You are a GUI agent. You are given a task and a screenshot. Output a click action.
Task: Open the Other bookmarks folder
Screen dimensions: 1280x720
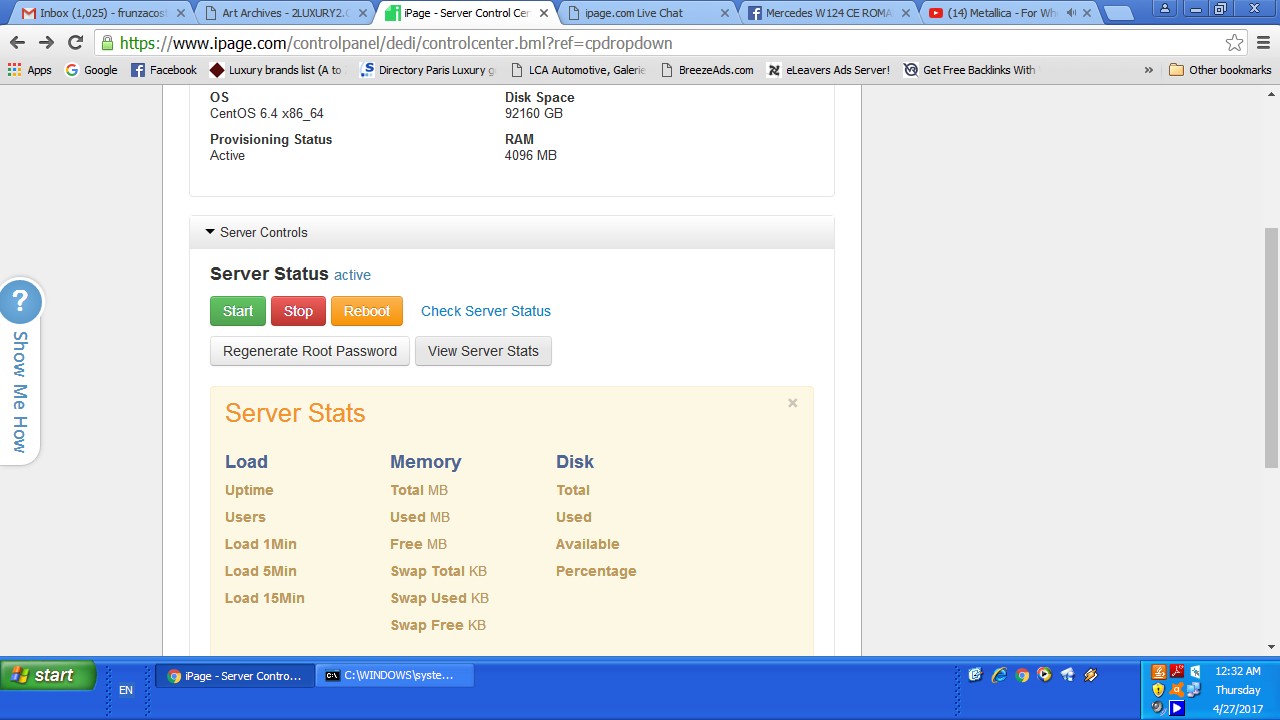tap(1220, 70)
